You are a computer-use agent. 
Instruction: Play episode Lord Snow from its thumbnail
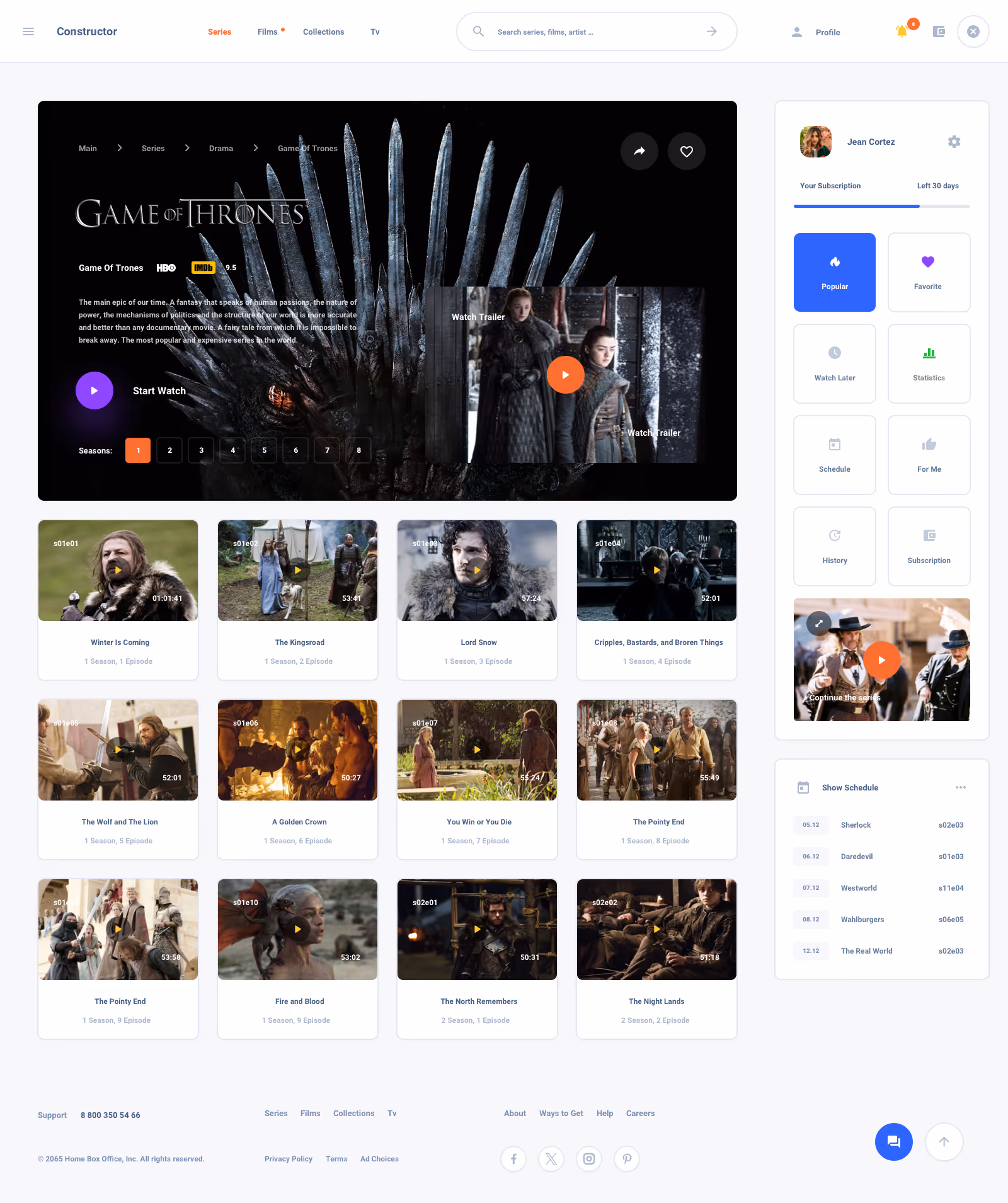477,570
